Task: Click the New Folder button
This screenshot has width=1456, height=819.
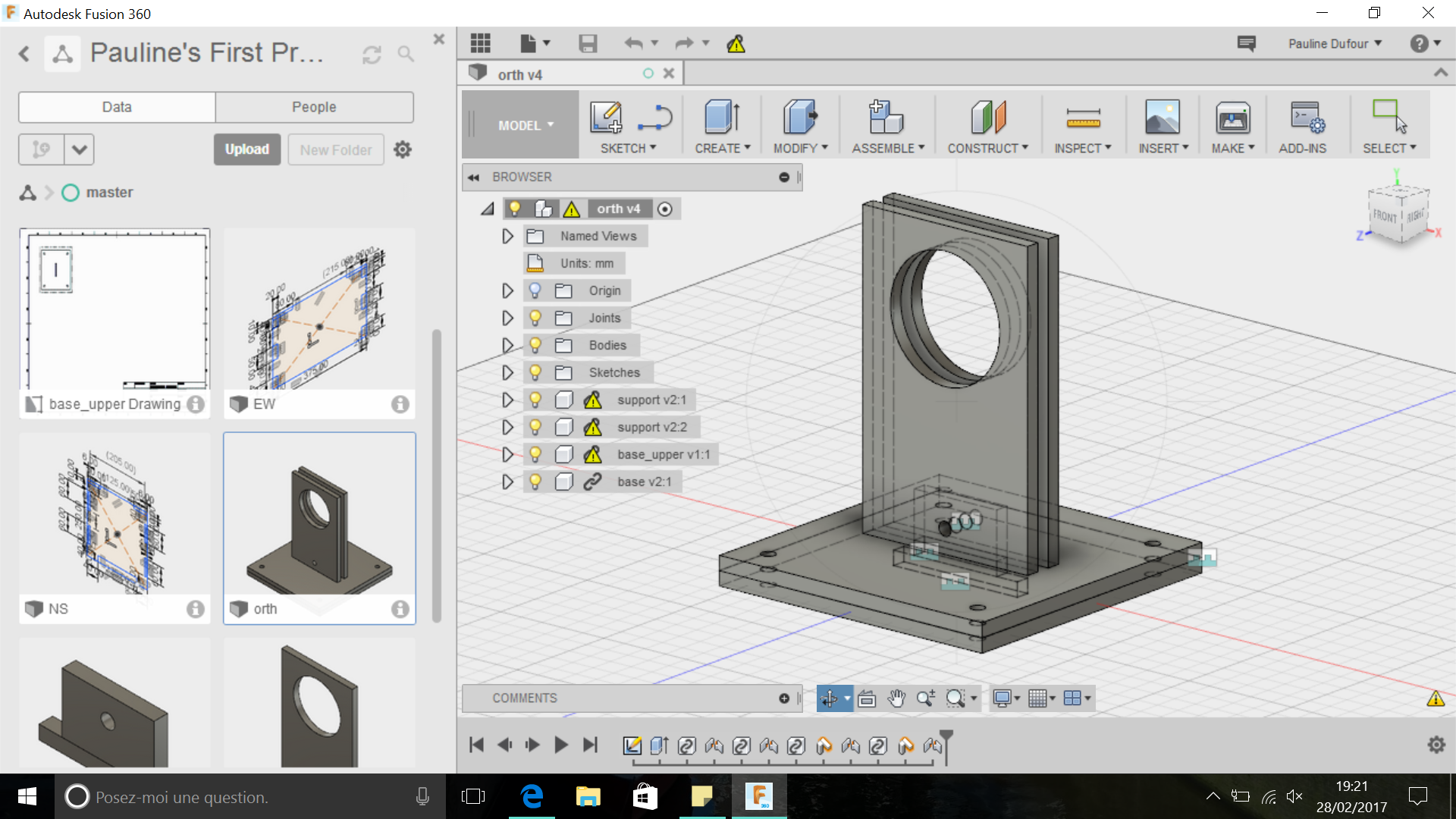Action: (335, 149)
